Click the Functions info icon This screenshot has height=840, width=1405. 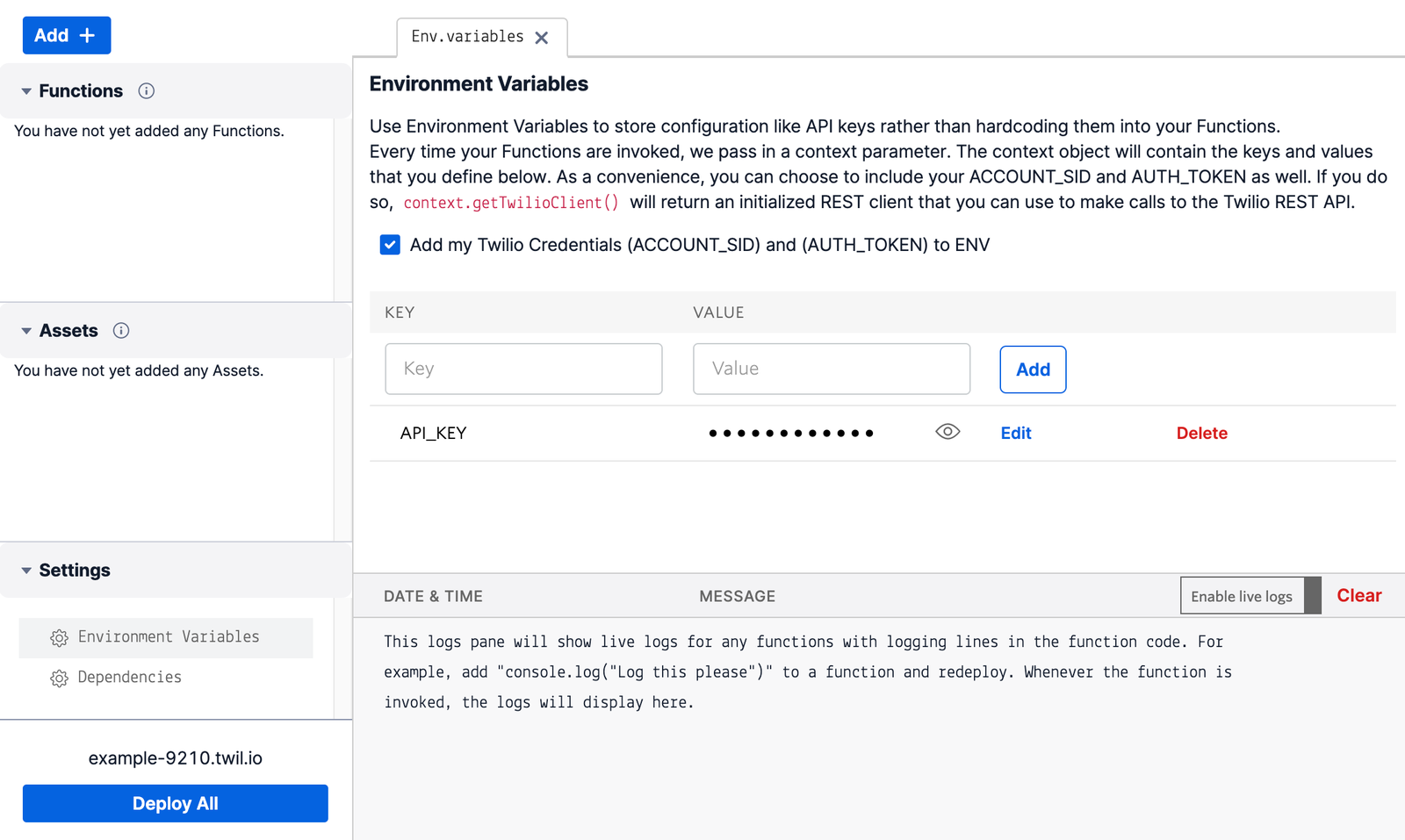point(146,90)
